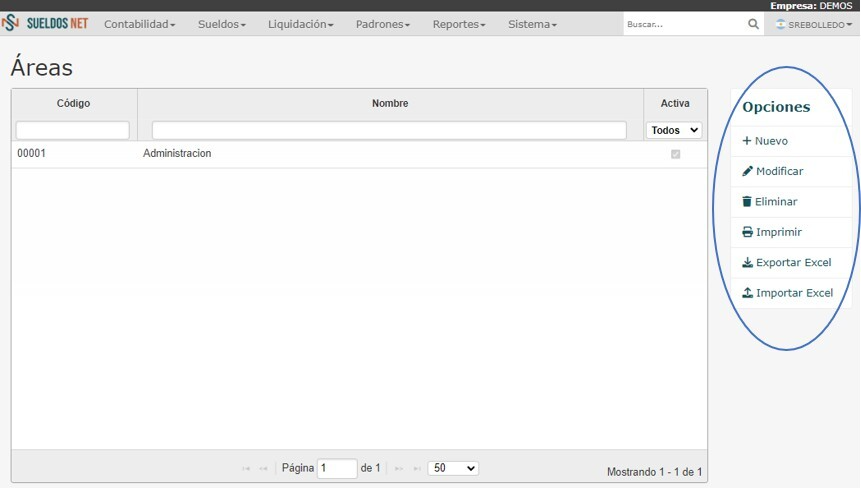Click the Página number field
Viewport: 861px width, 488px height.
click(337, 468)
